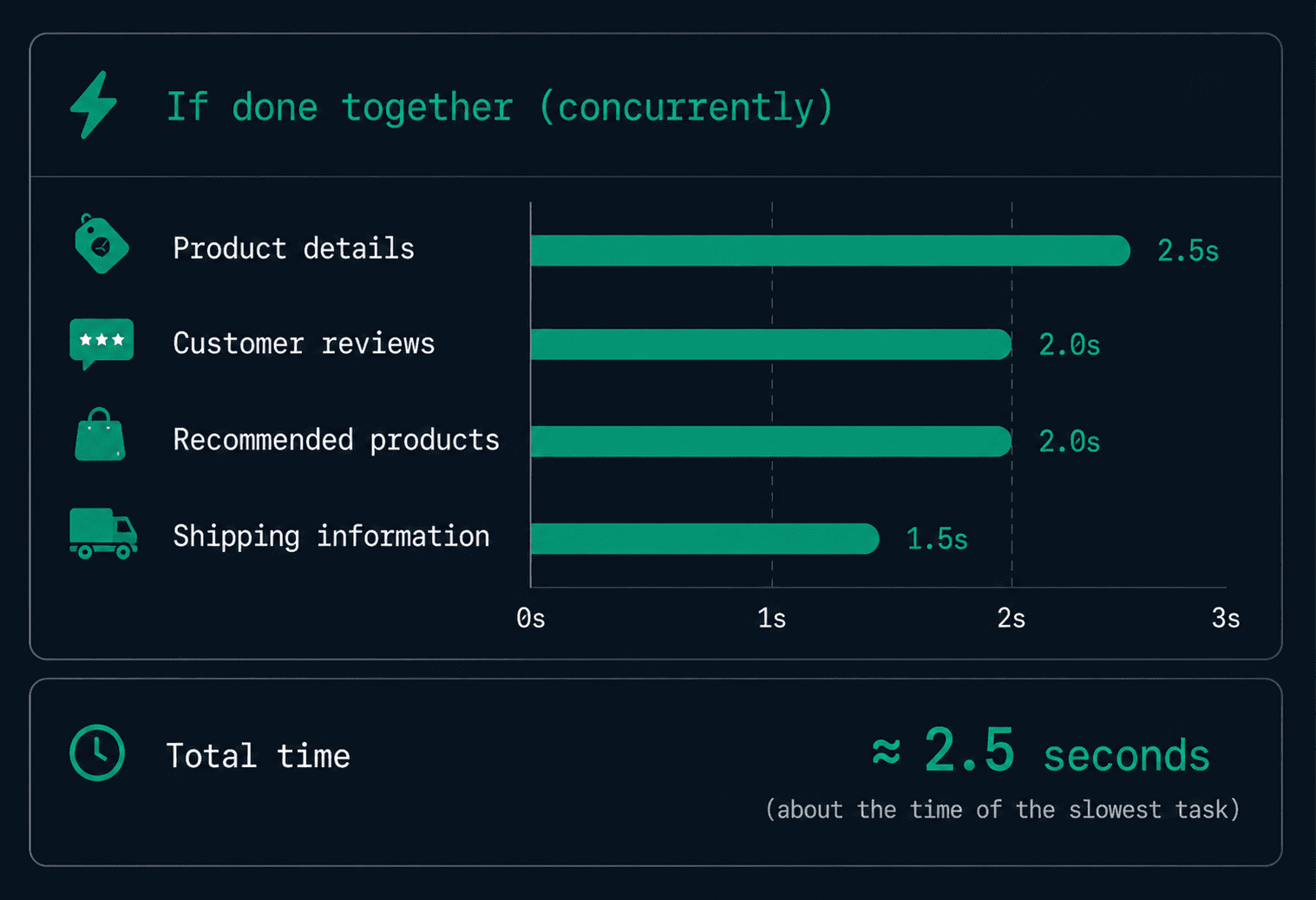Click the 'If done together (concurrently)' heading
Viewport: 1316px width, 900px height.
pyautogui.click(x=500, y=108)
